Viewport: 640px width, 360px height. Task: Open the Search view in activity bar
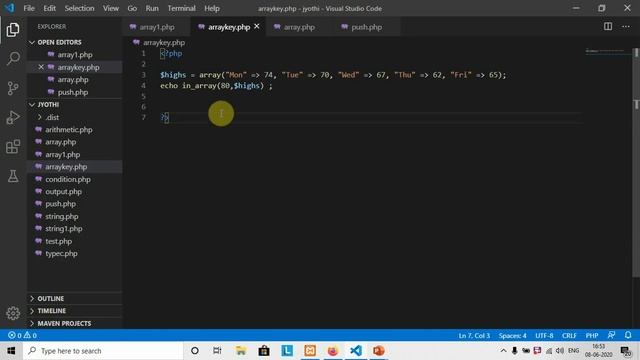(x=13, y=58)
